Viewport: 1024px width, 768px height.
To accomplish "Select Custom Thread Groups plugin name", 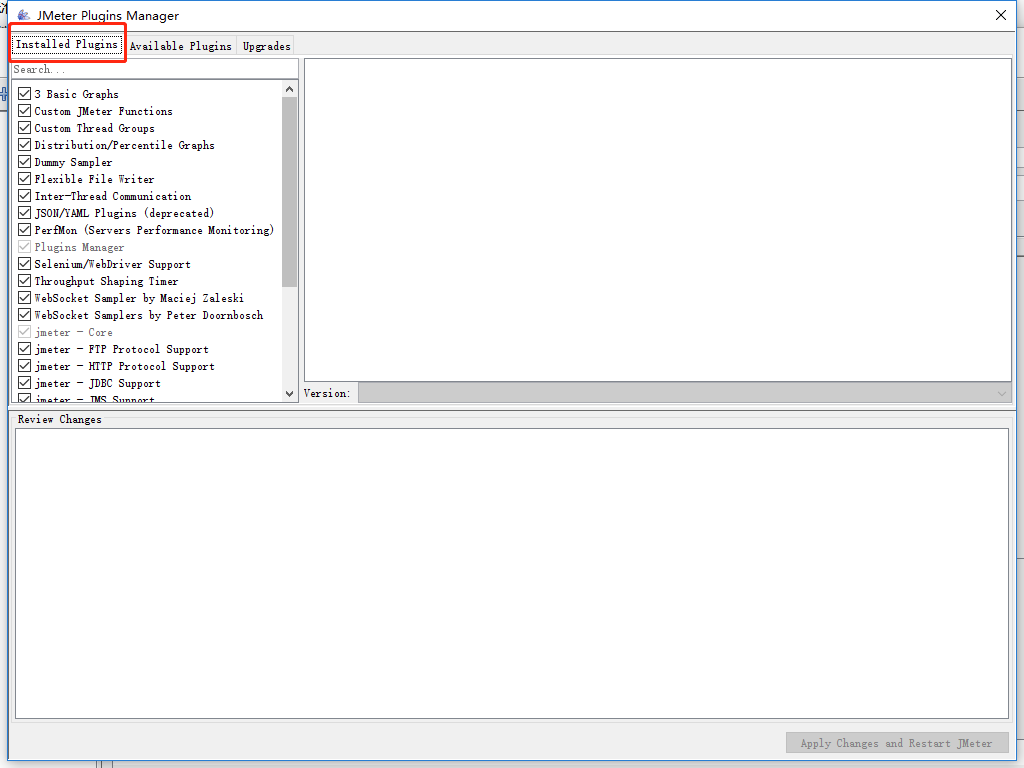I will [94, 128].
